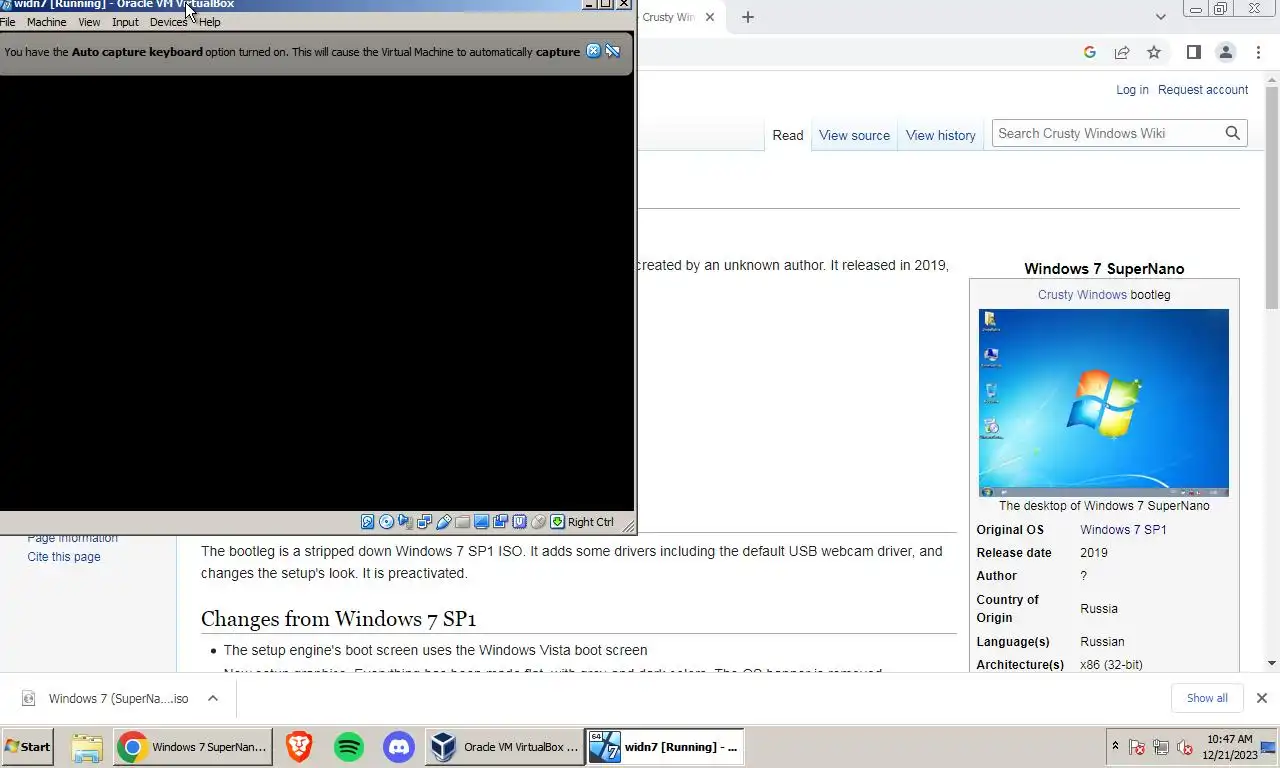Click the page scrollbar up arrow
The width and height of the screenshot is (1280, 768).
(1272, 78)
